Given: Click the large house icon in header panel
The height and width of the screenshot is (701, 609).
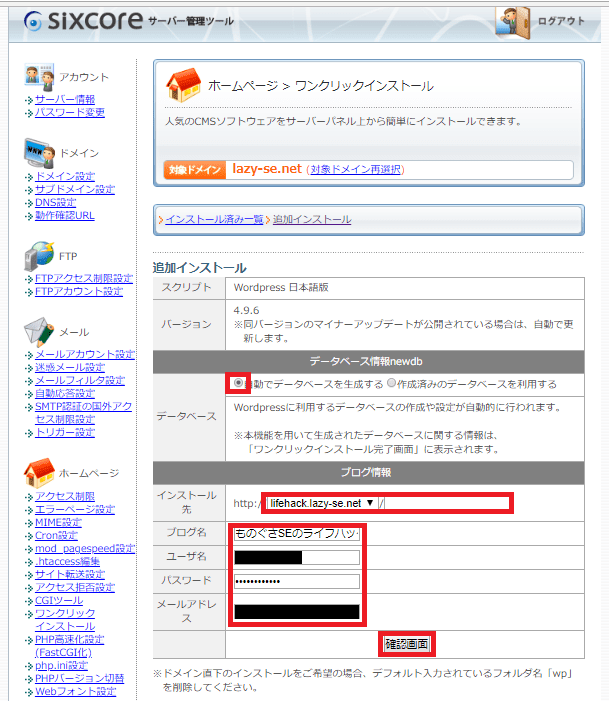Looking at the screenshot, I should pyautogui.click(x=183, y=85).
